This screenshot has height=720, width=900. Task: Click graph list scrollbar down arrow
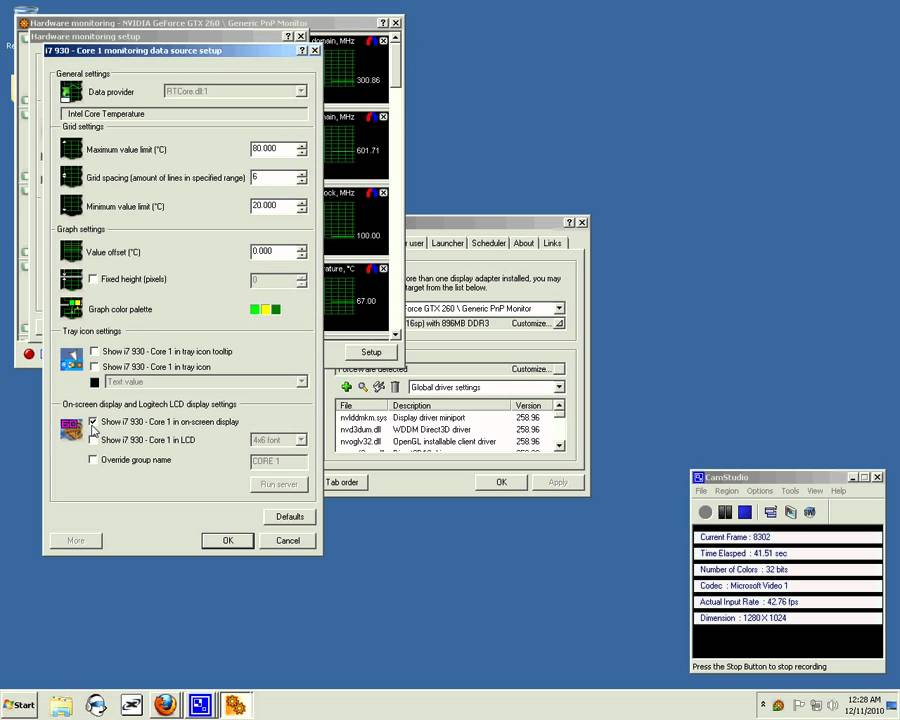[x=395, y=334]
